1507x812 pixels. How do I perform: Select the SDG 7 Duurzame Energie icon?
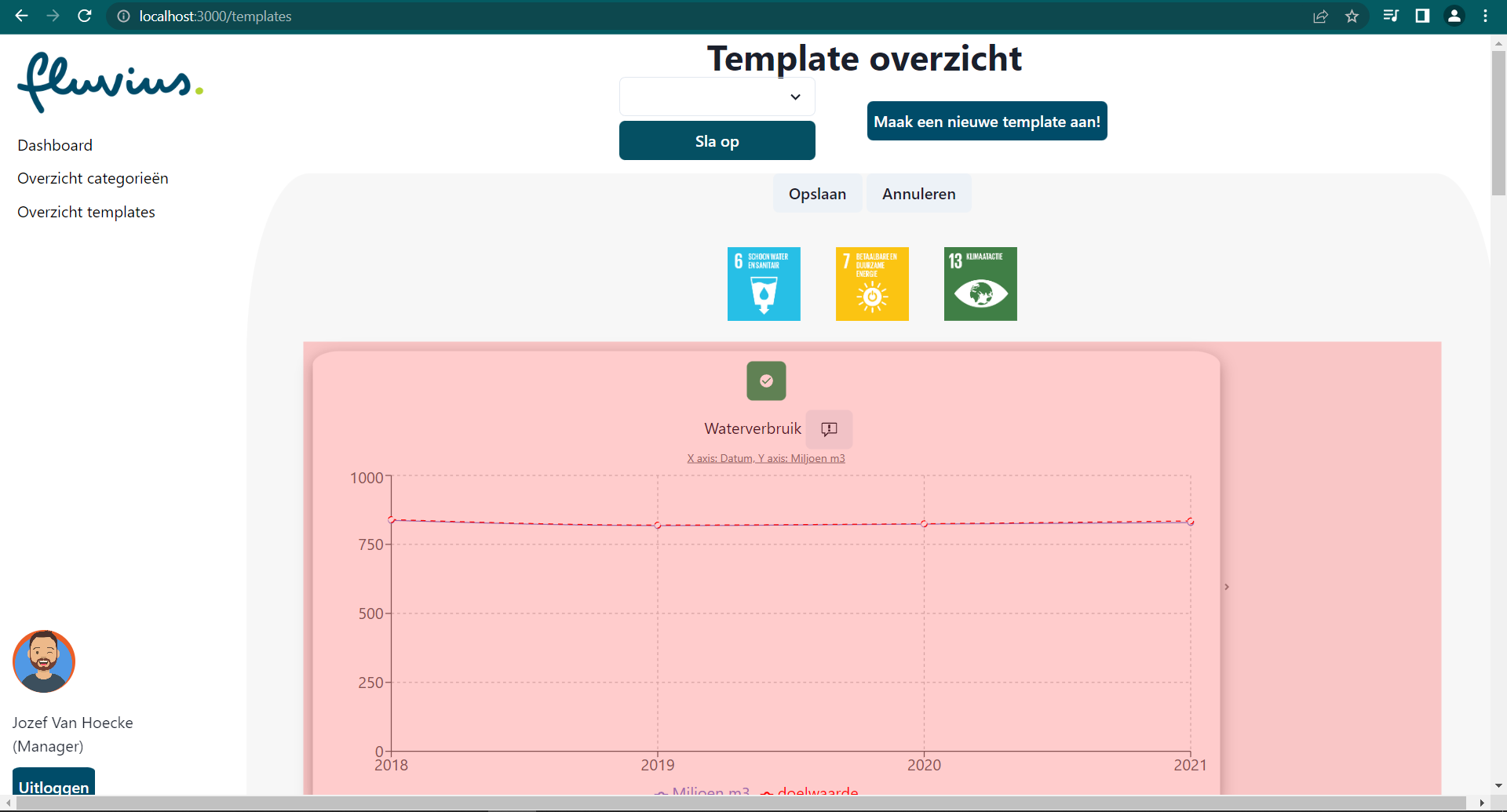click(x=872, y=283)
